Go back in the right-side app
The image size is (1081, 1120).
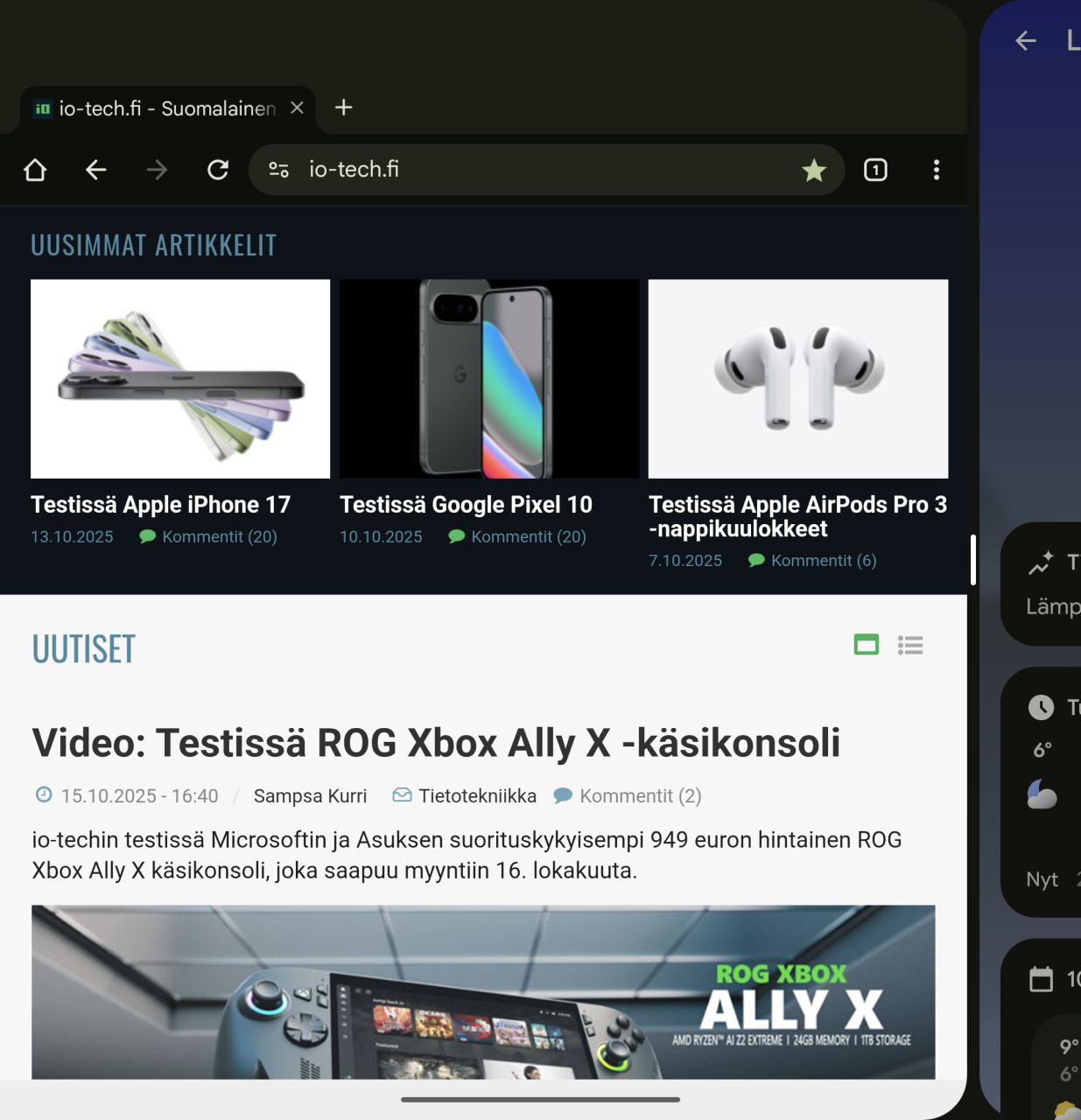coord(1026,40)
